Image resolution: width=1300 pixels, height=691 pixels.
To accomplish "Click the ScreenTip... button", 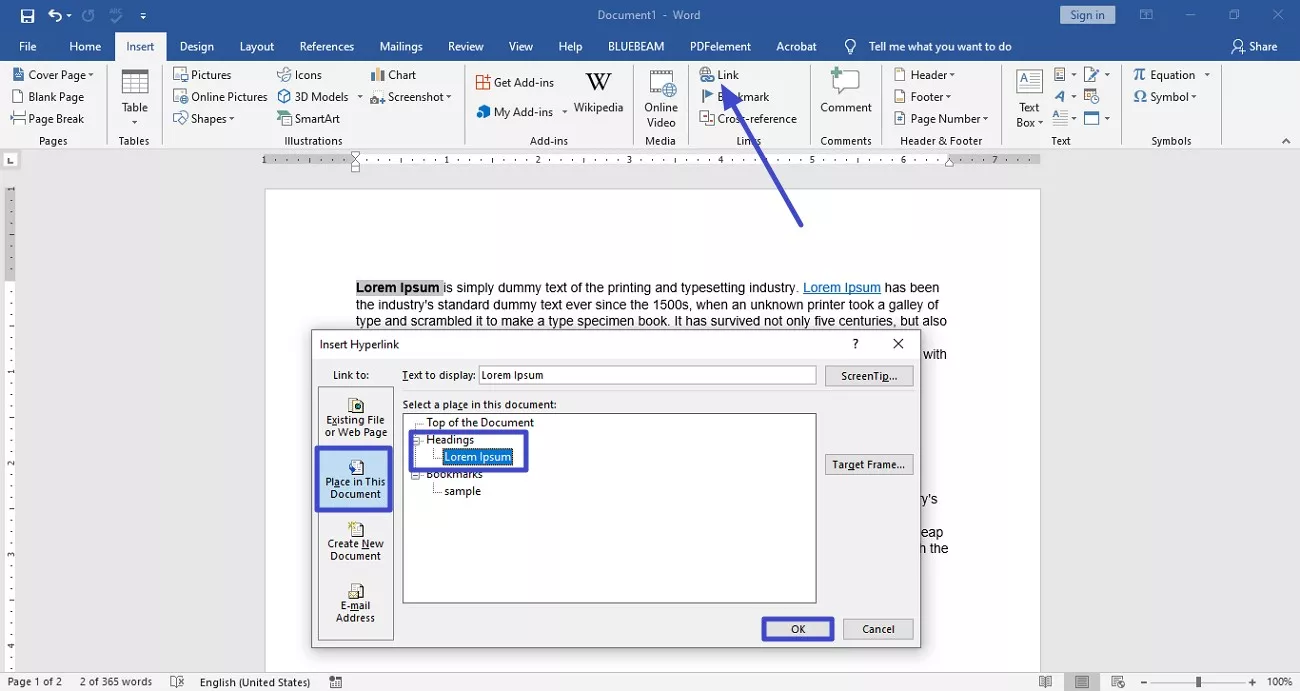I will 868,376.
